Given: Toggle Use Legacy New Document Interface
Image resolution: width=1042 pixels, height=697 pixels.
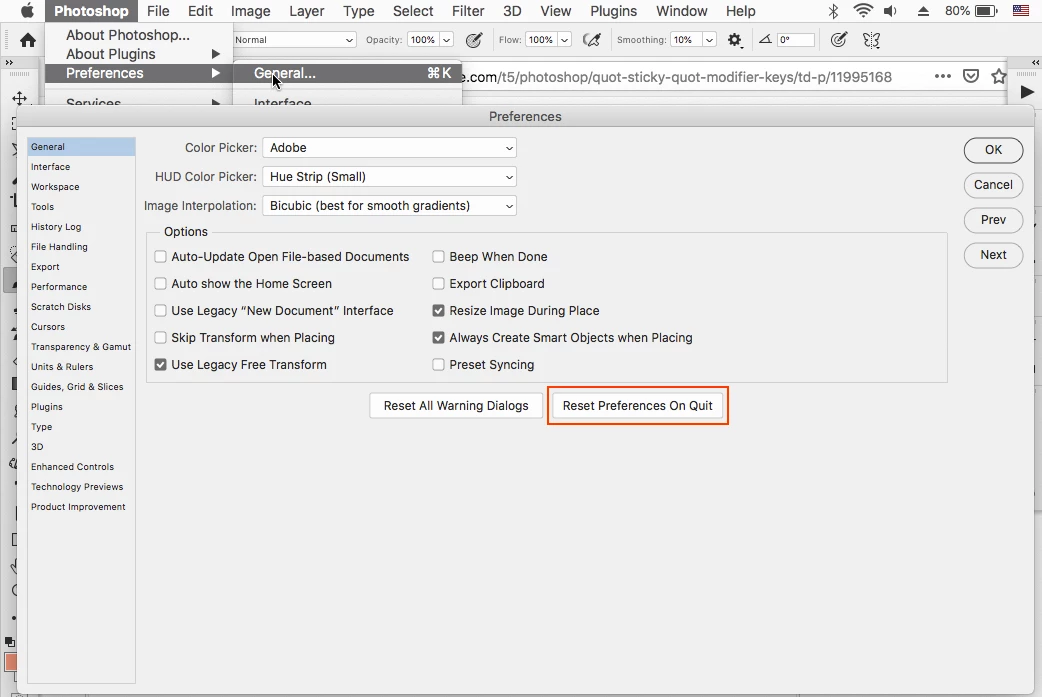Looking at the screenshot, I should pos(160,310).
